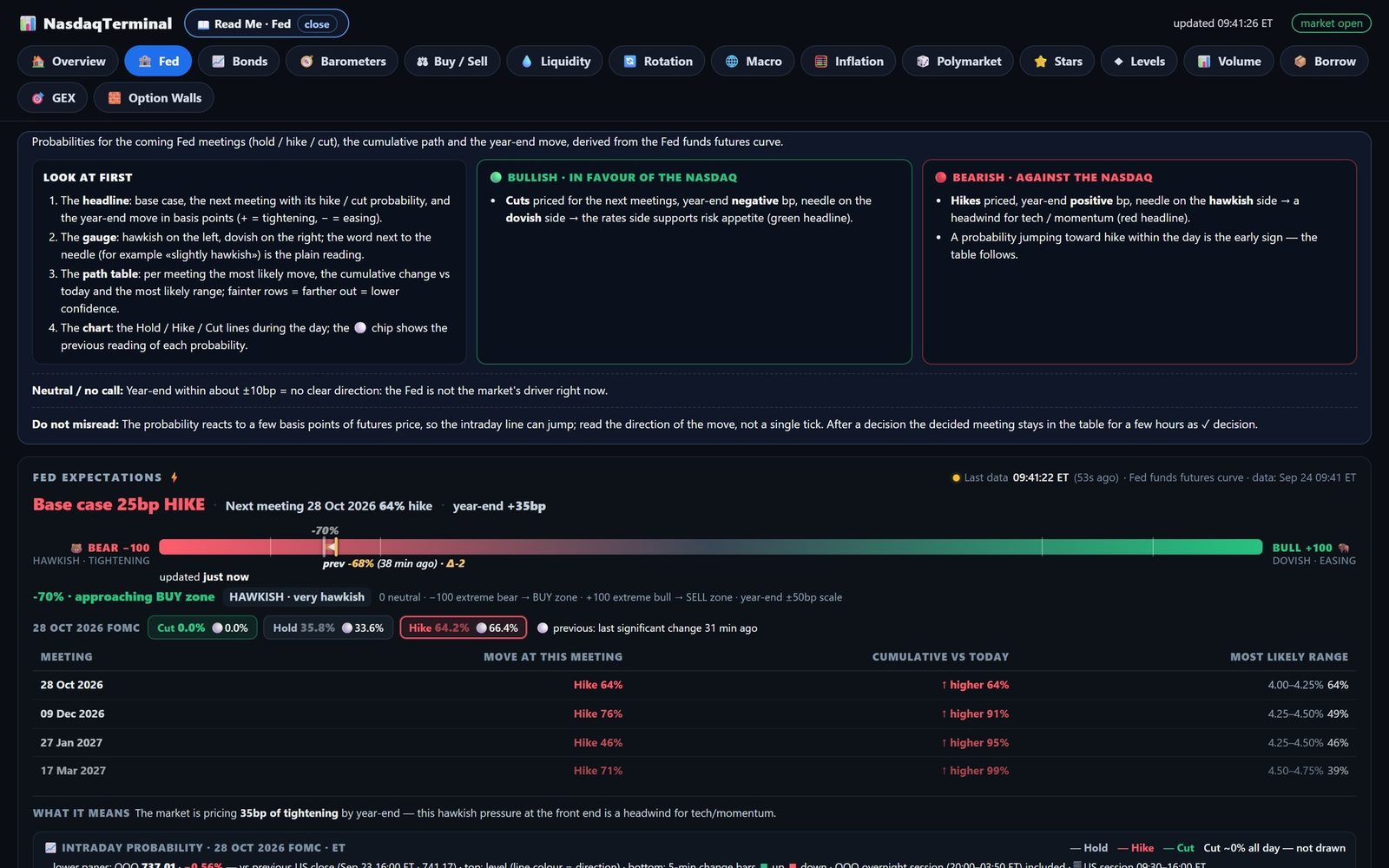Screen dimensions: 1389x868
Task: Click the 17 Mar 2027 meeting row
Action: coord(694,771)
